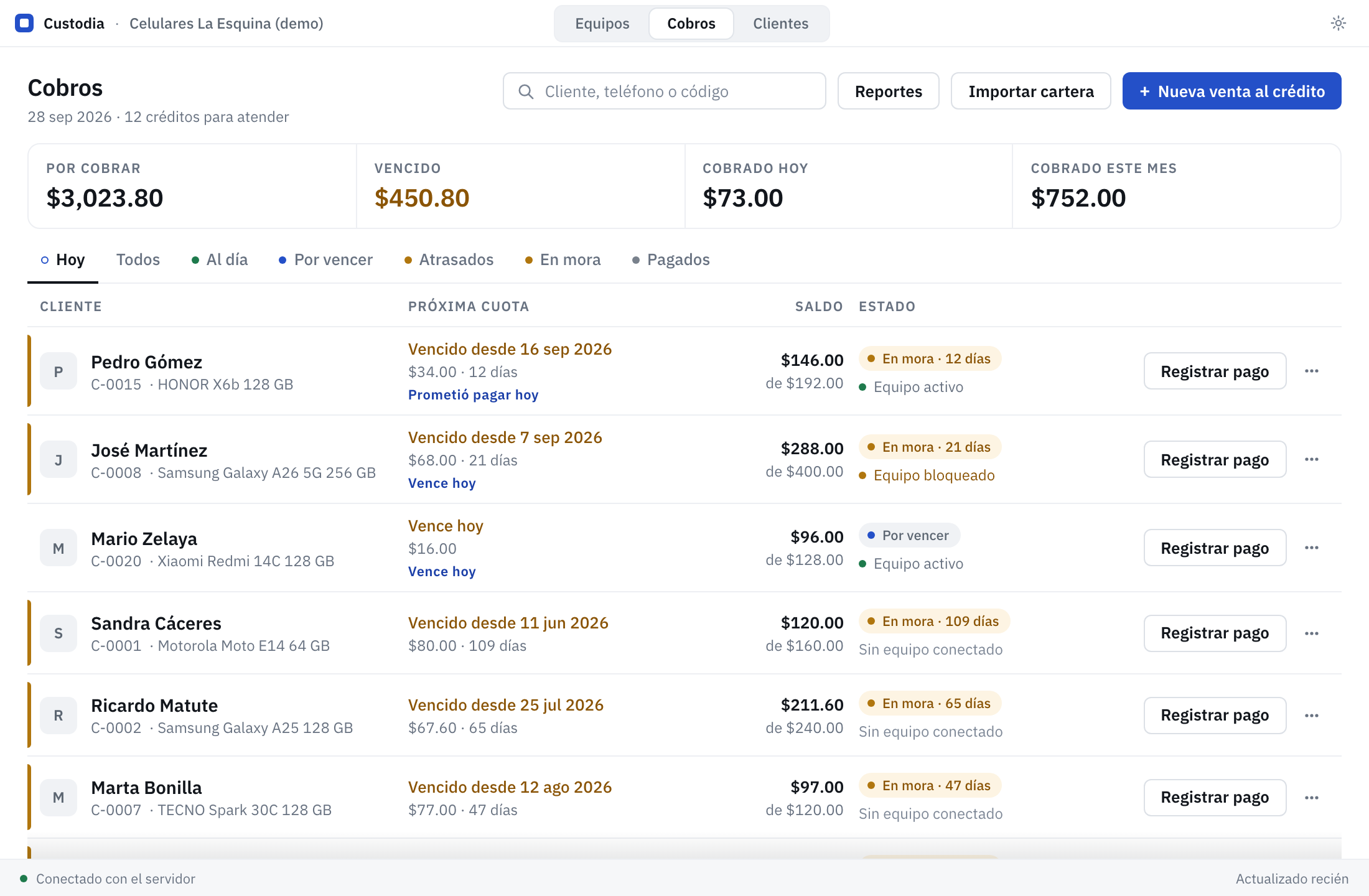
Task: Open more options for Sandra Cáceres
Action: (1312, 633)
